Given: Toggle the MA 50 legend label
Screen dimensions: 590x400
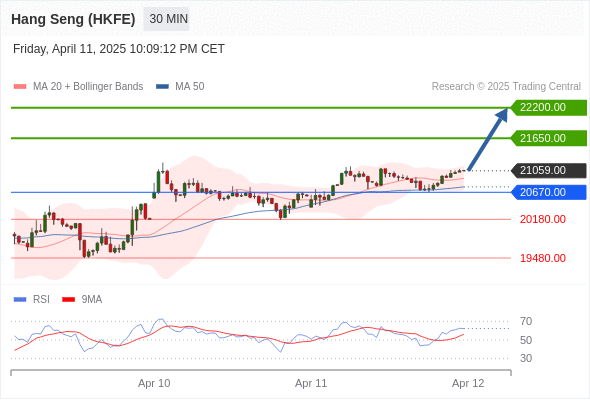Looking at the screenshot, I should click(x=190, y=87).
